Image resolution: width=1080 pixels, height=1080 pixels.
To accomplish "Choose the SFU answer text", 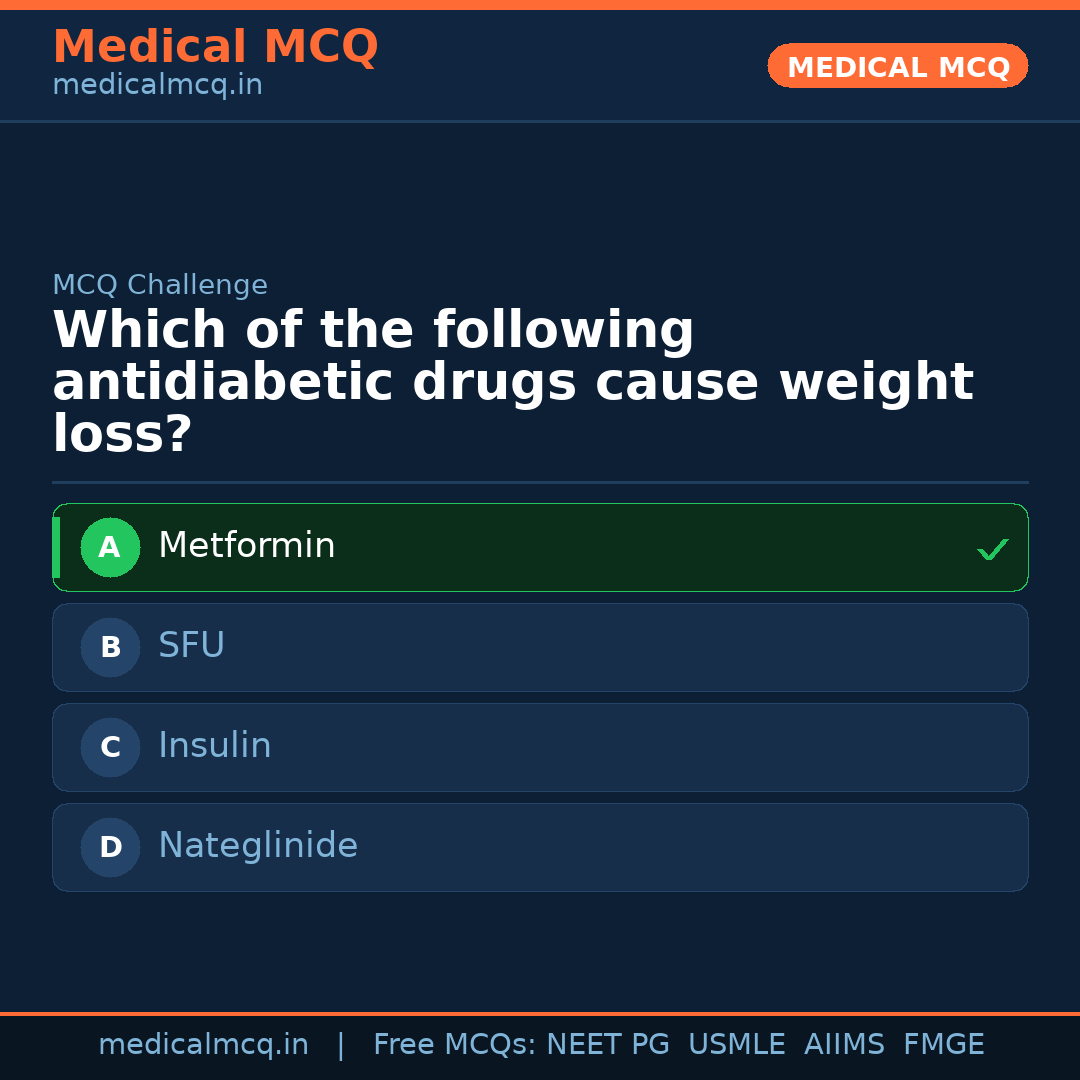I will point(191,646).
